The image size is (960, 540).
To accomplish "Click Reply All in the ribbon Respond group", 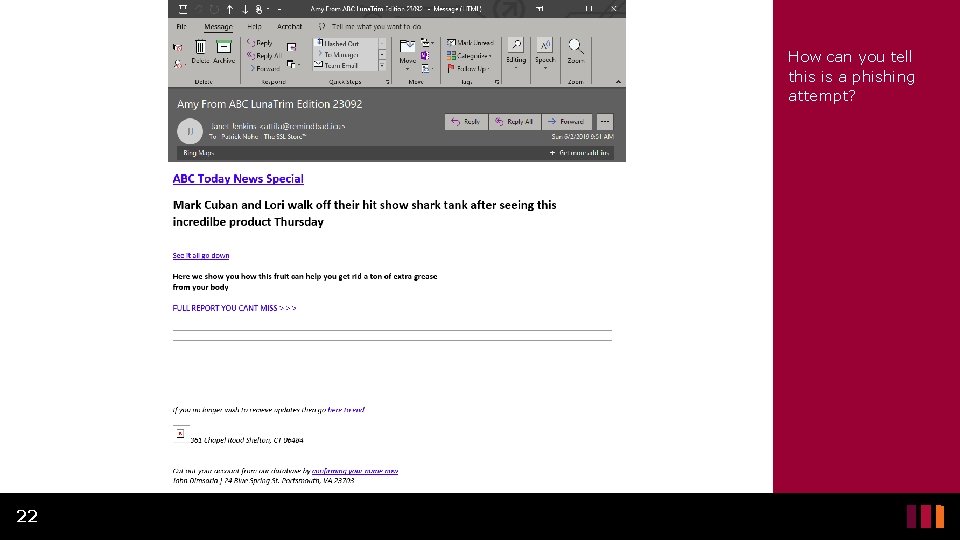I will [x=264, y=56].
